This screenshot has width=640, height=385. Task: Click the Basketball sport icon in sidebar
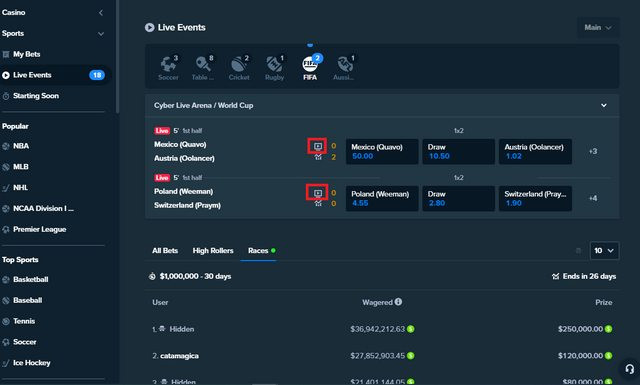6,280
